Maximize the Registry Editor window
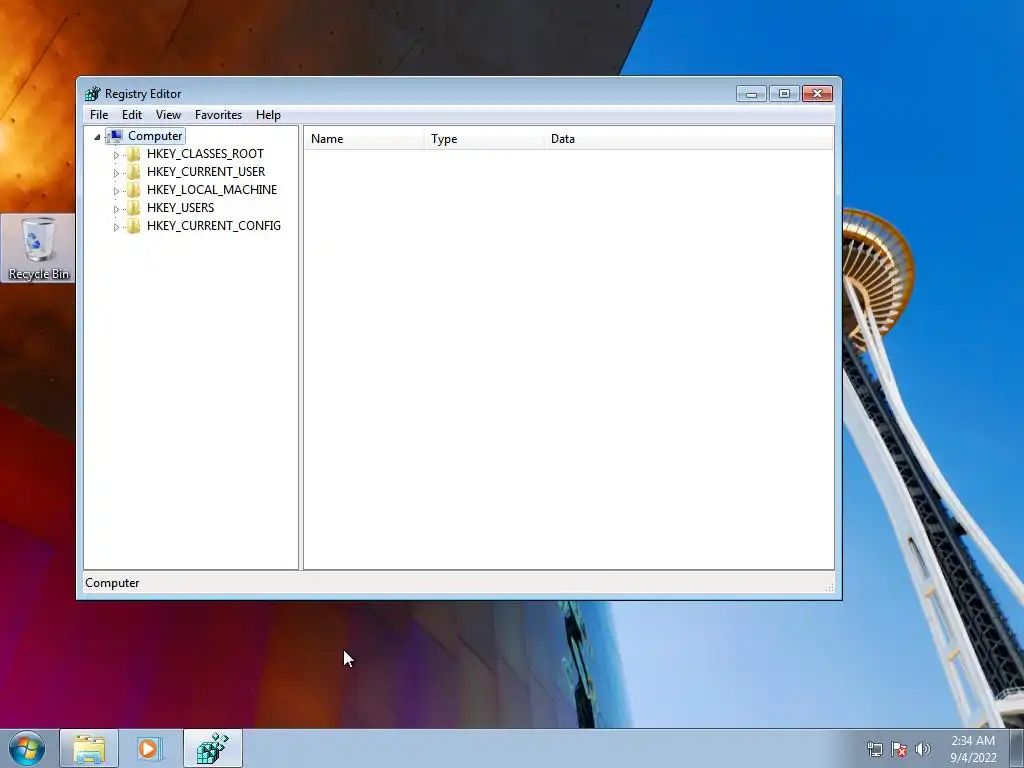1024x768 pixels. click(x=784, y=94)
